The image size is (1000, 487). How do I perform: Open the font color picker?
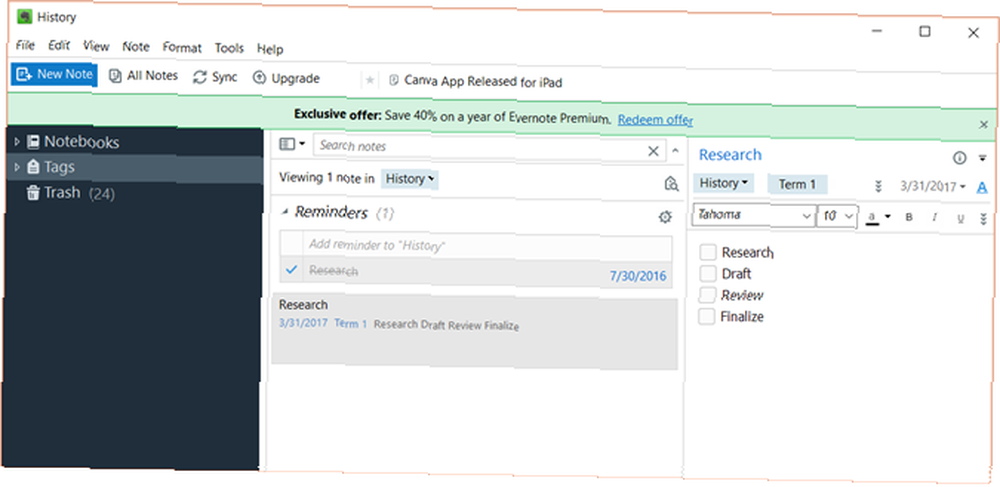click(878, 217)
